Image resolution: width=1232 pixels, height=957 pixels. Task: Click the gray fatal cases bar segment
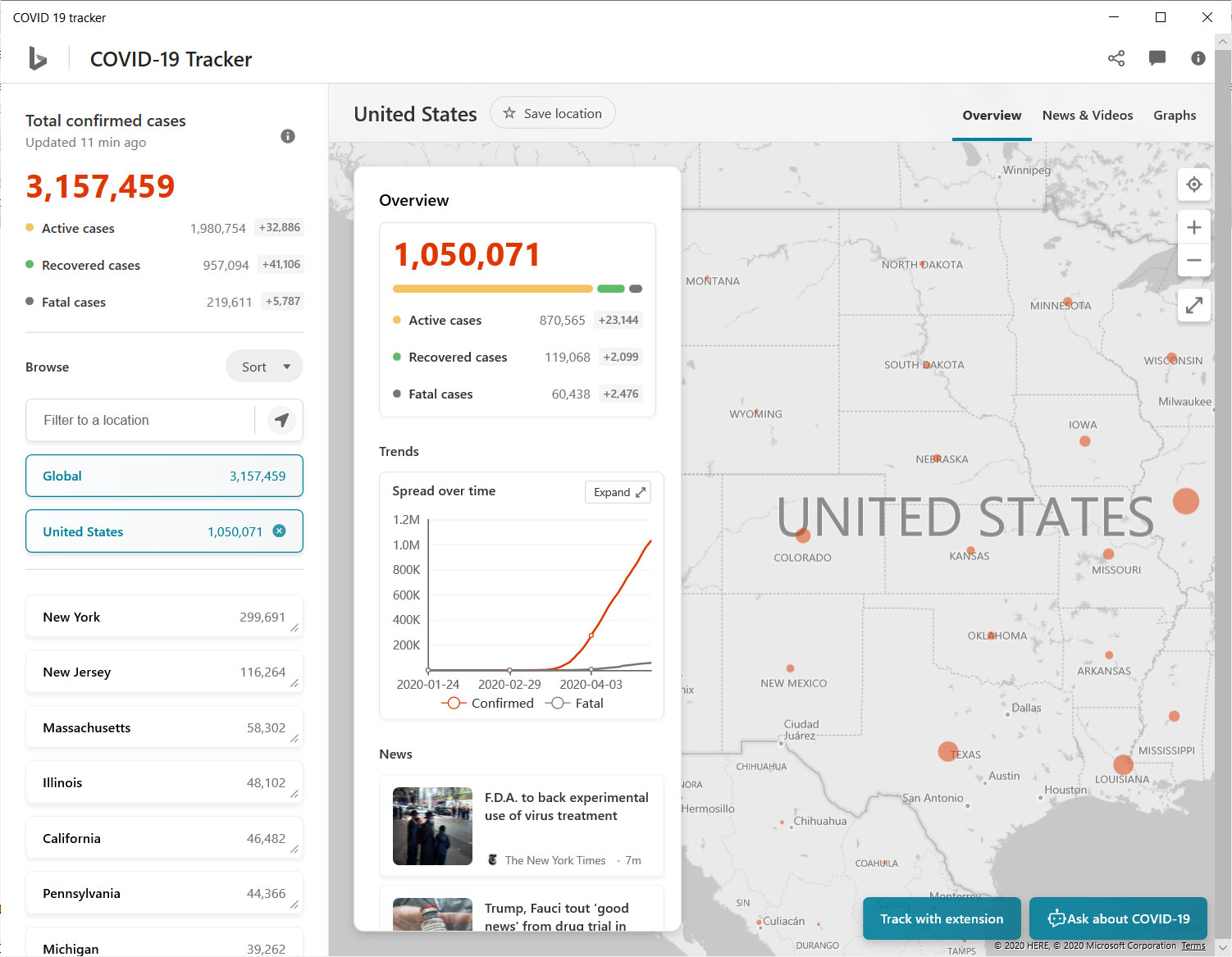coord(636,289)
